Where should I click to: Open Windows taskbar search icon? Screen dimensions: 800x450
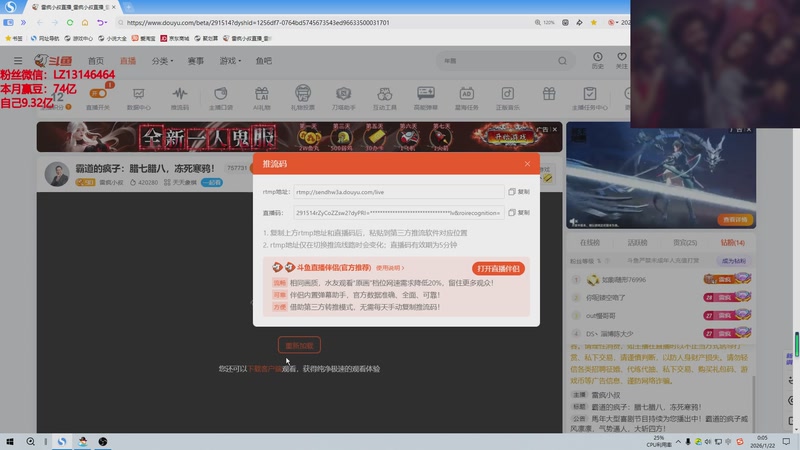[30, 441]
